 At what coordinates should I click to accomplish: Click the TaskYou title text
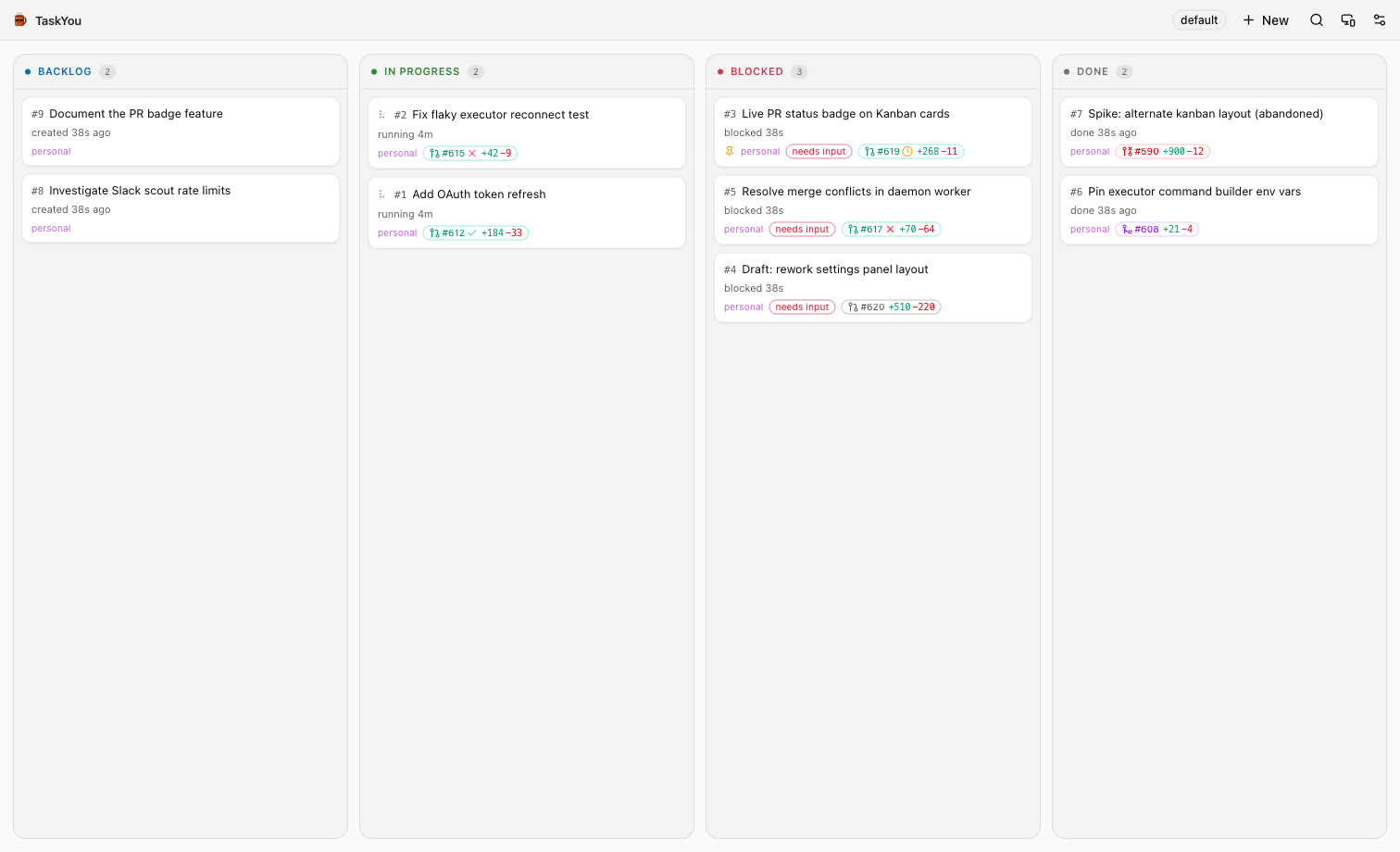58,20
